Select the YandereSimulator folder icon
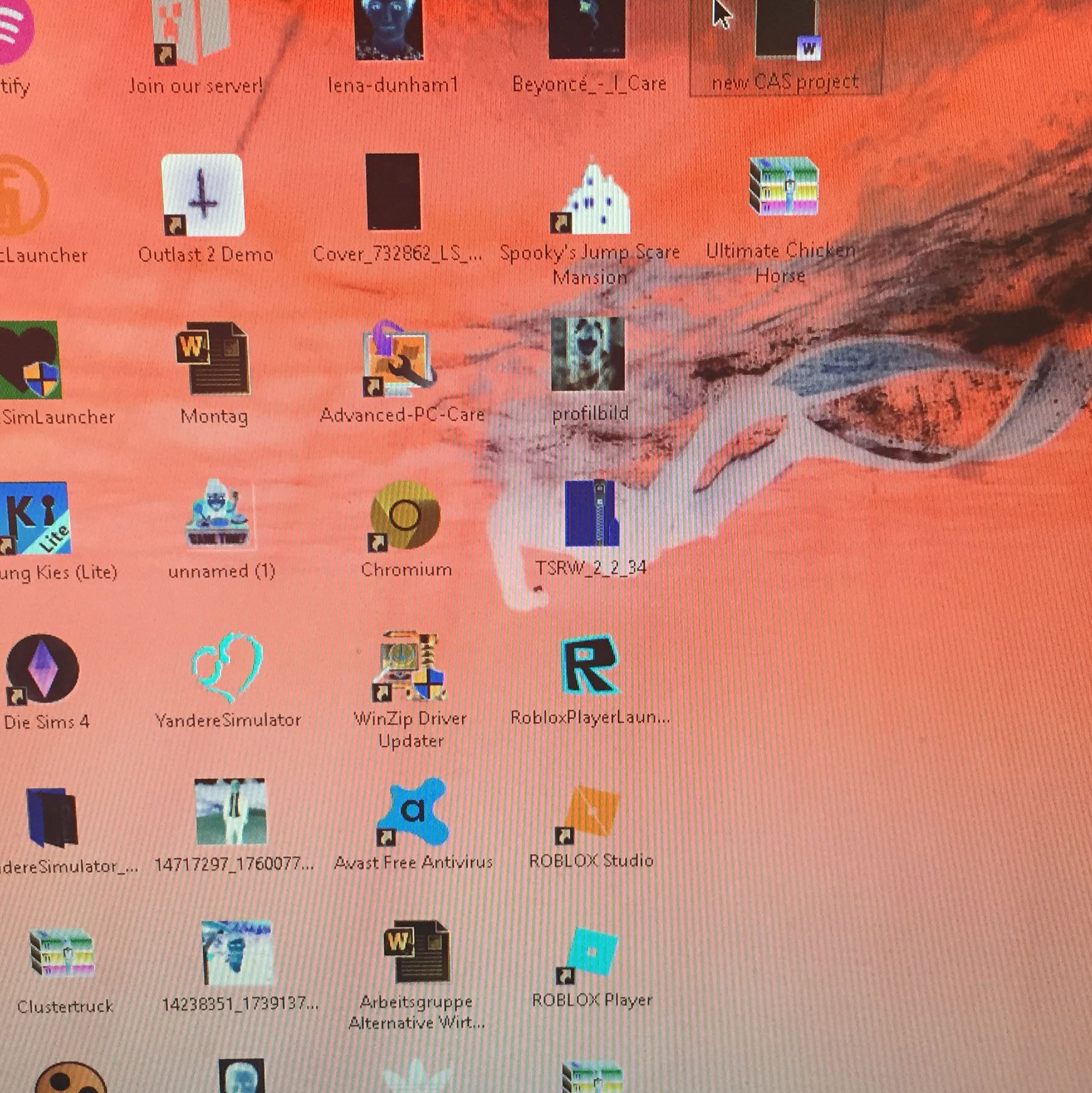Image resolution: width=1092 pixels, height=1093 pixels. (52, 817)
